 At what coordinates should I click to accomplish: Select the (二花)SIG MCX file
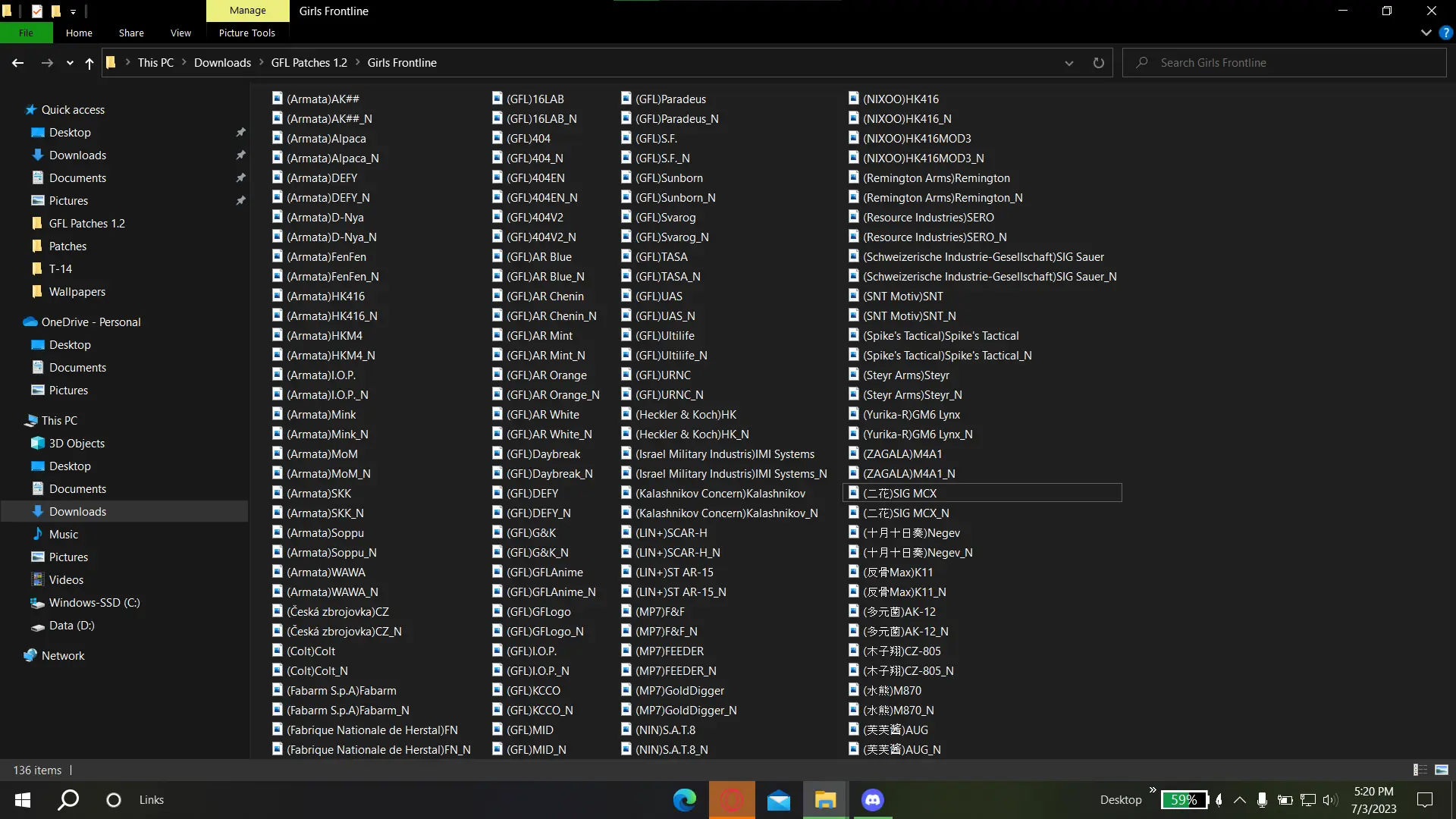point(981,494)
